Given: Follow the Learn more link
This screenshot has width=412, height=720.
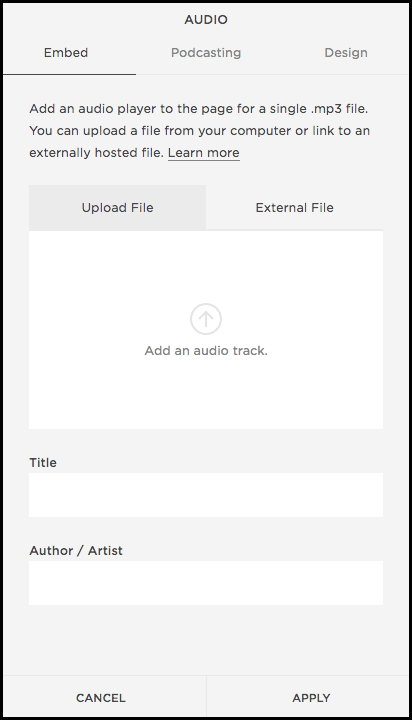Looking at the screenshot, I should (x=203, y=153).
